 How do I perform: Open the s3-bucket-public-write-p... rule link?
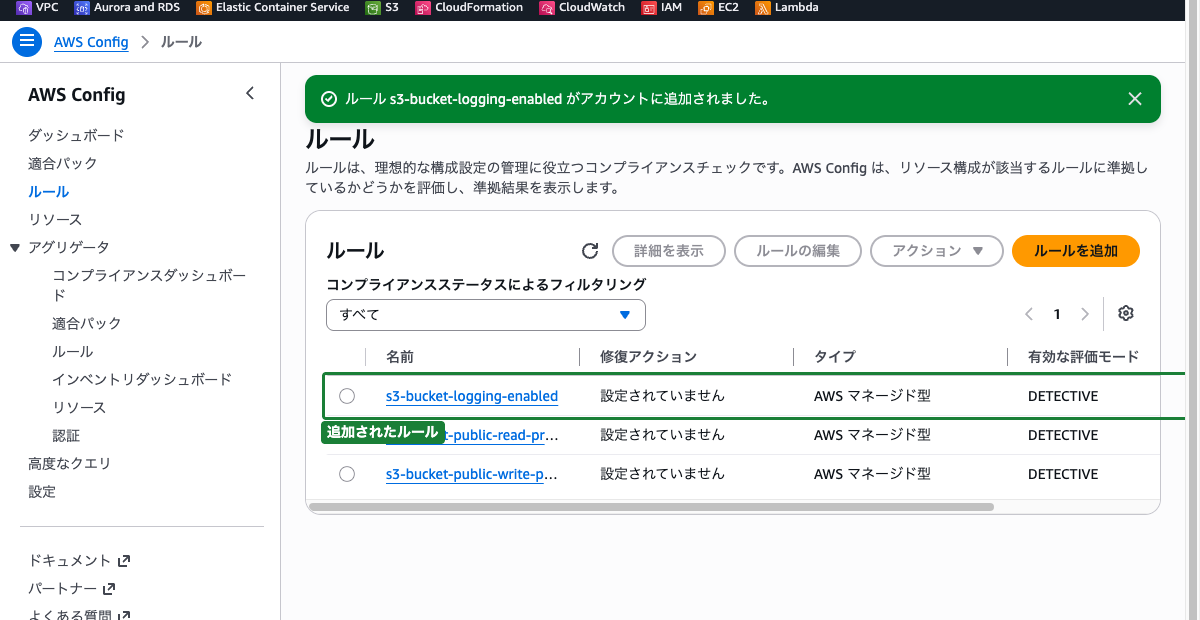(472, 474)
